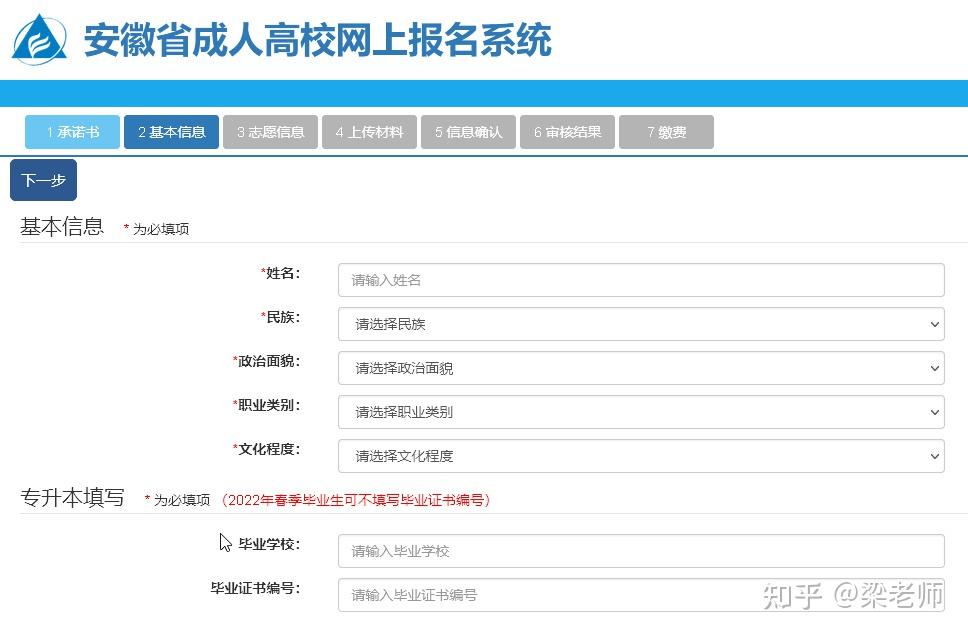Focus the 姓名 input field
This screenshot has height=635, width=968.
641,280
